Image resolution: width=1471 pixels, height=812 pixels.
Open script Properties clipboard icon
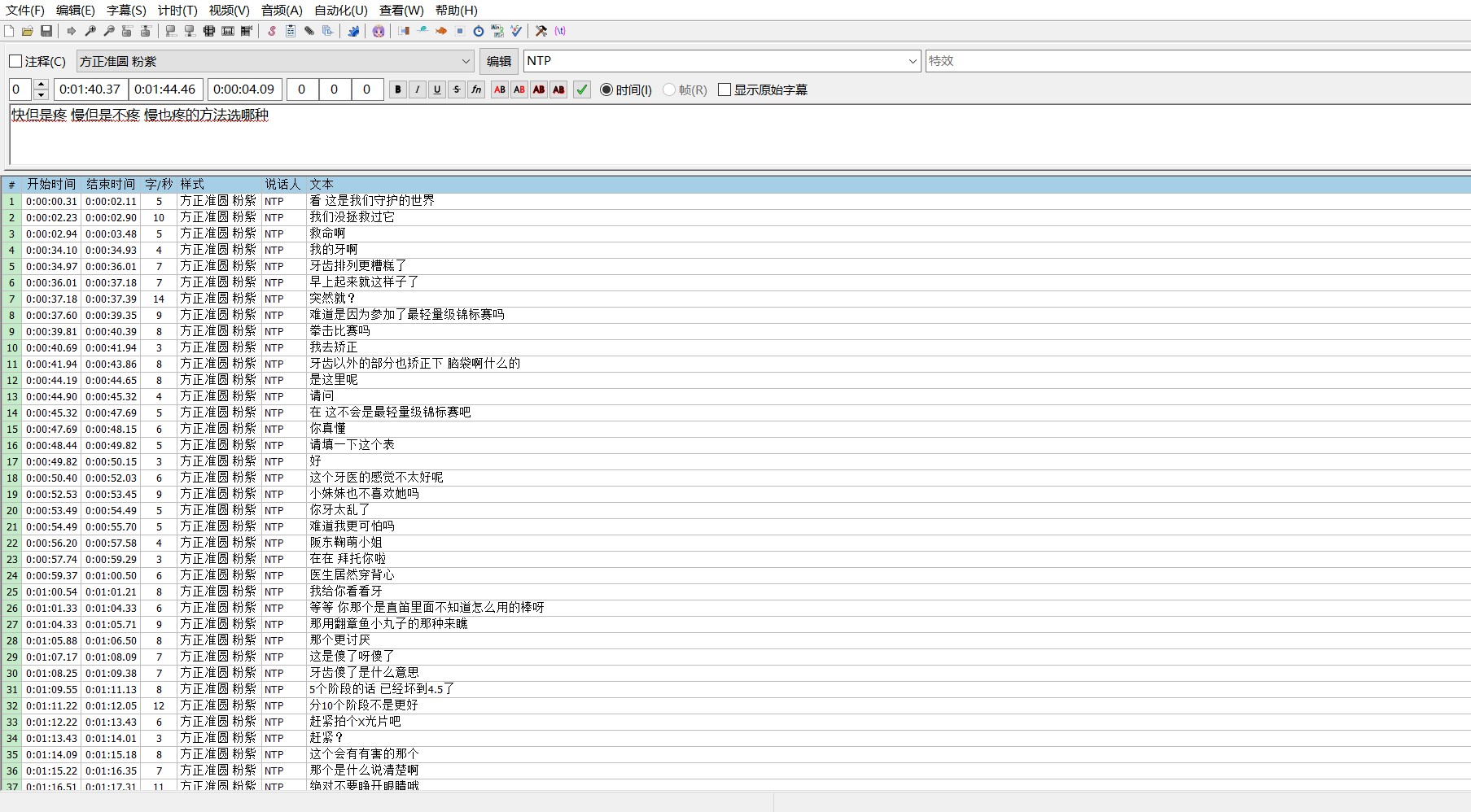pyautogui.click(x=291, y=31)
